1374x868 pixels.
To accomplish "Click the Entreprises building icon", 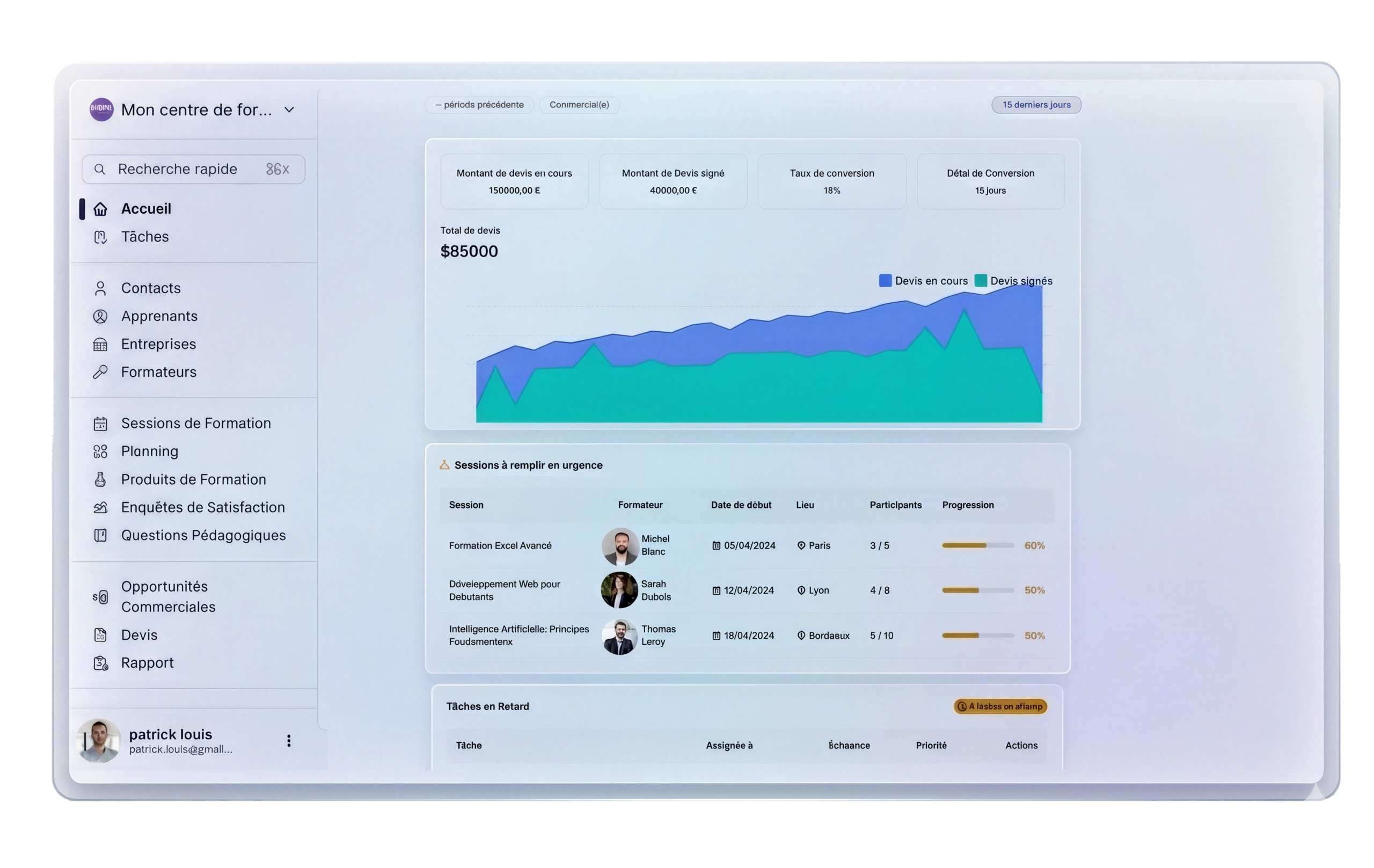I will click(100, 344).
